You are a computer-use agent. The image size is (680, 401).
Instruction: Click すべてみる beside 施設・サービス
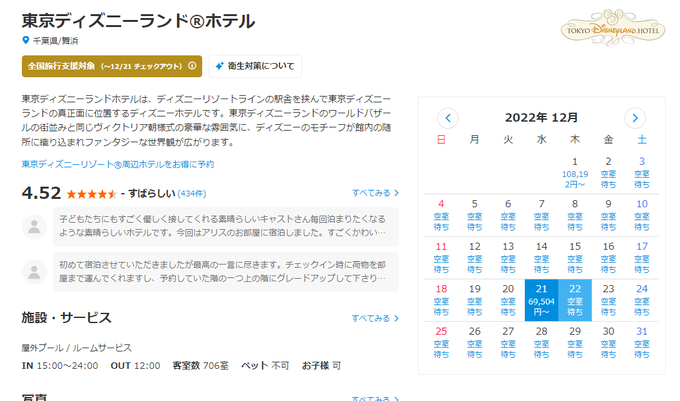(x=375, y=318)
